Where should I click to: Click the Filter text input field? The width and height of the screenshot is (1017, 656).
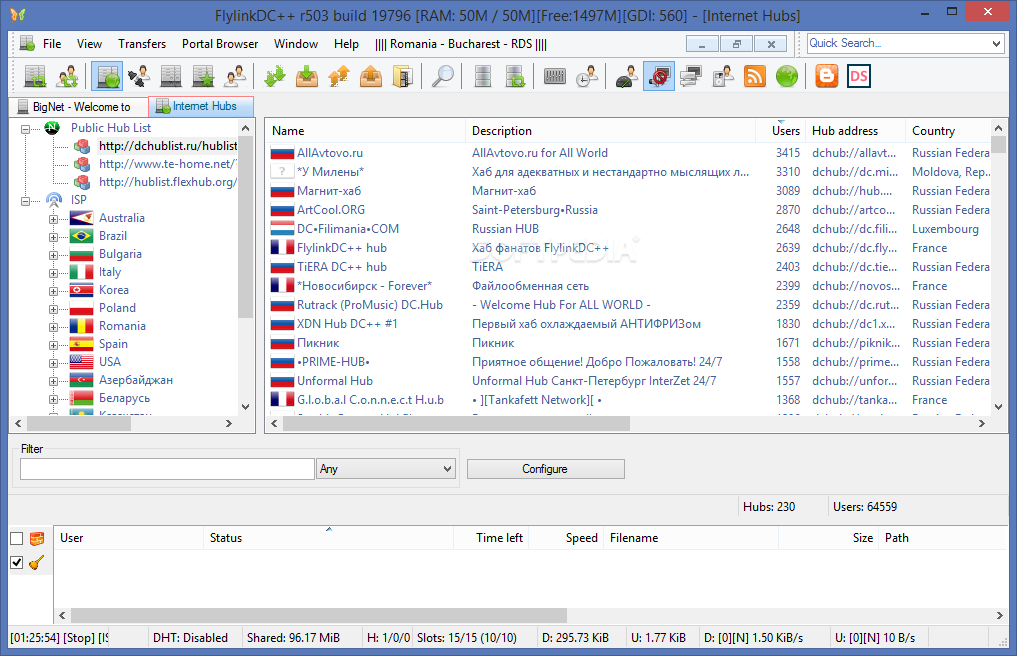[167, 468]
